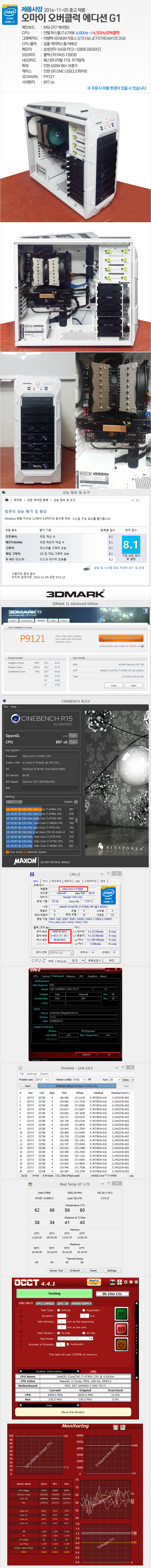Open the processor selection dropdown in CPU-Z
151x1568 pixels.
tap(61, 953)
